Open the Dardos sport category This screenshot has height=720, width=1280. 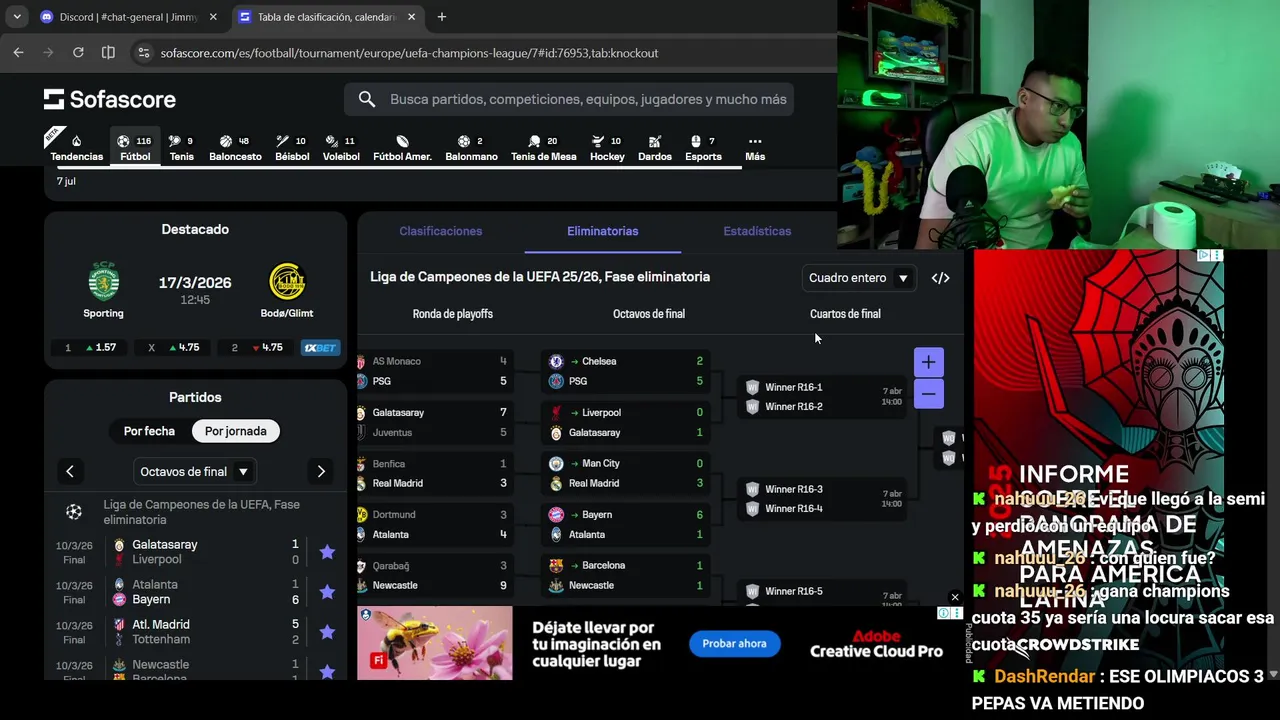click(x=655, y=148)
